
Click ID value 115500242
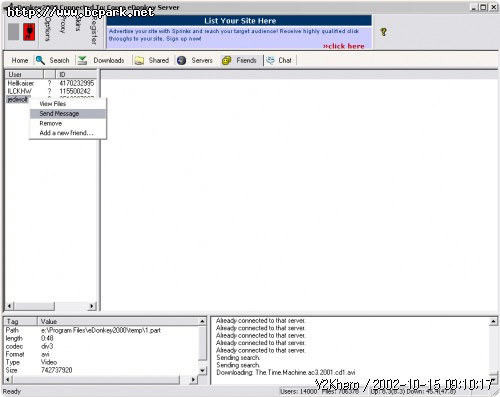(75, 91)
